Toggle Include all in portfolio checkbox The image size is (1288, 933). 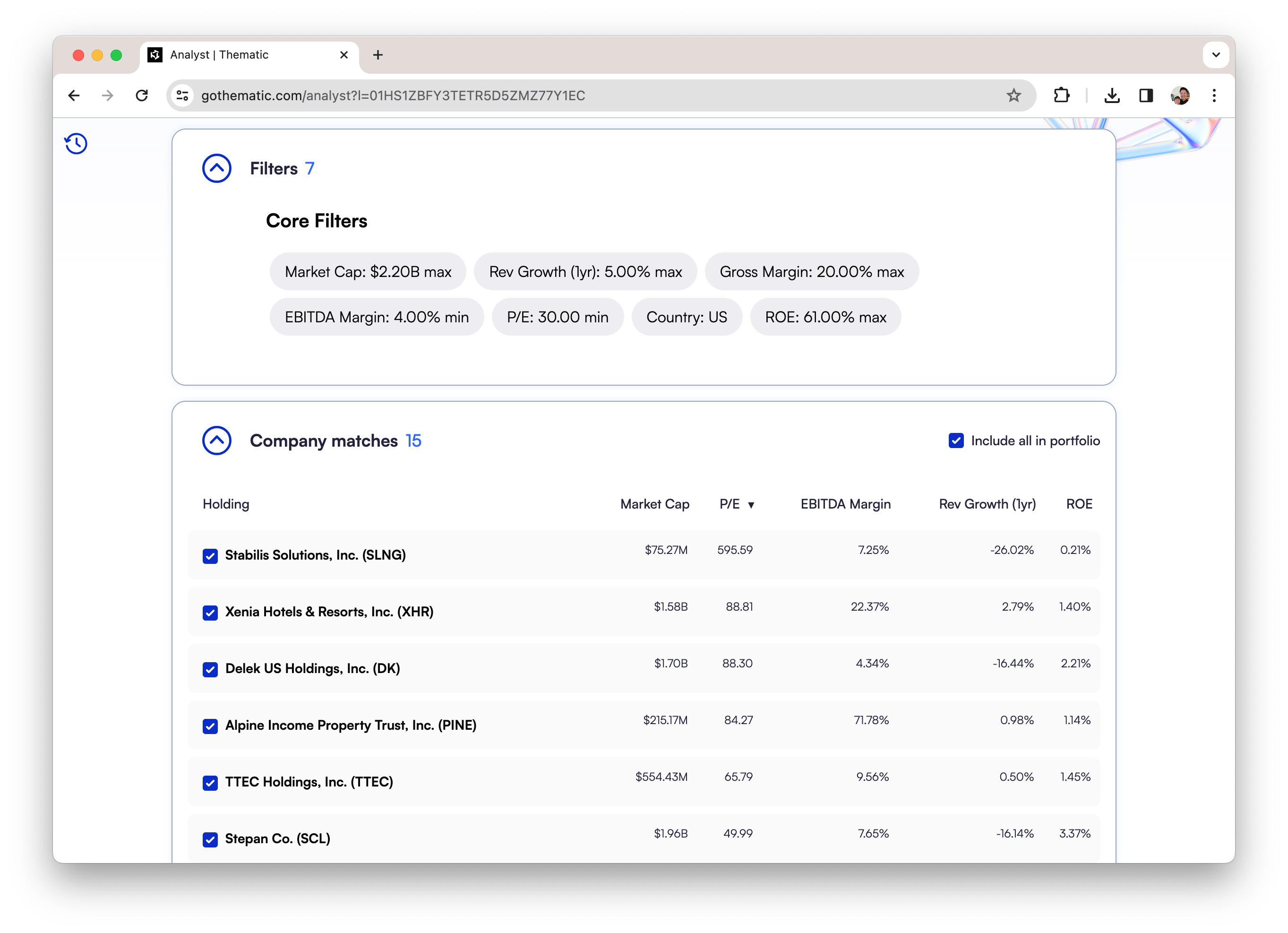pyautogui.click(x=956, y=441)
